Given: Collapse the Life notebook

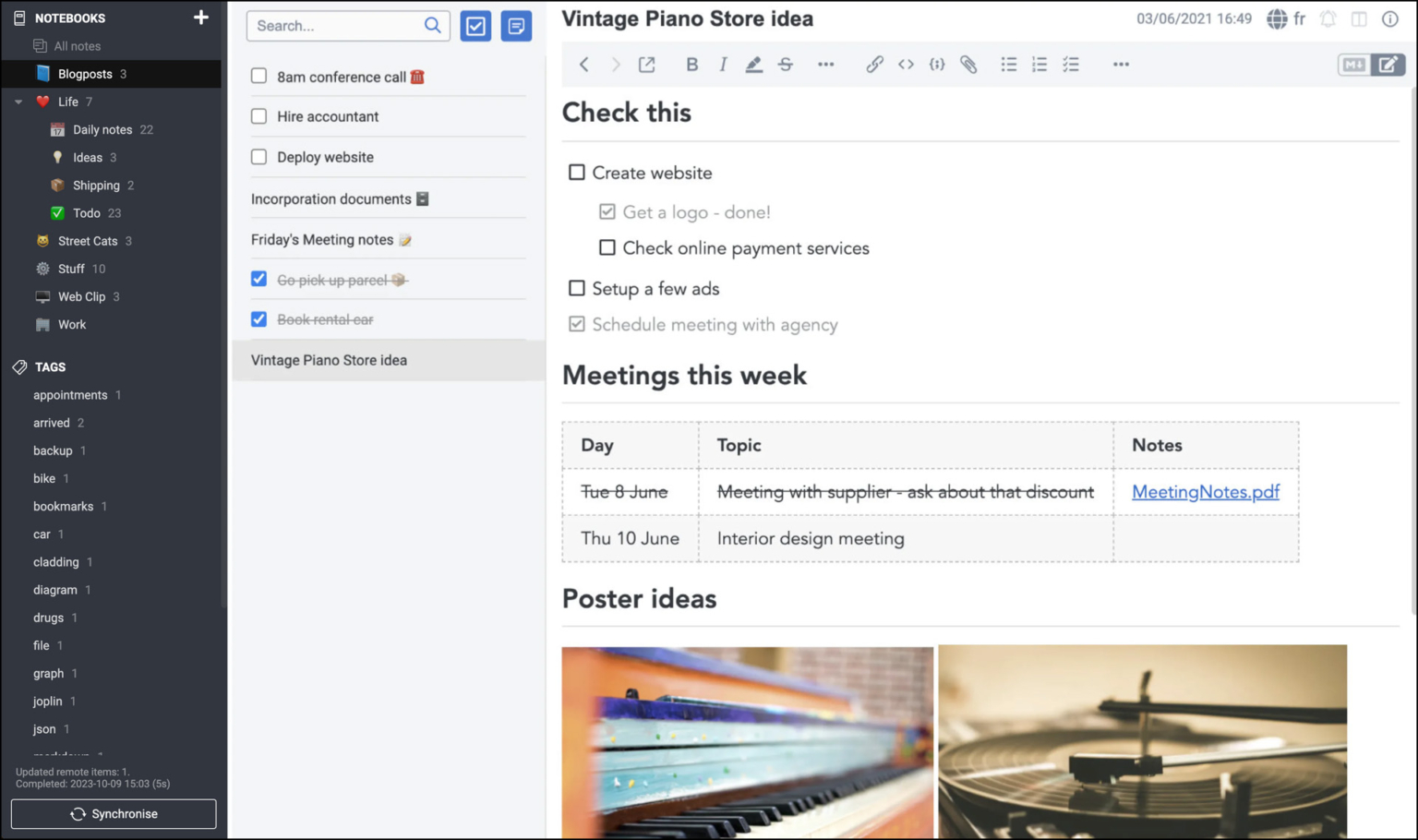Looking at the screenshot, I should coord(16,102).
